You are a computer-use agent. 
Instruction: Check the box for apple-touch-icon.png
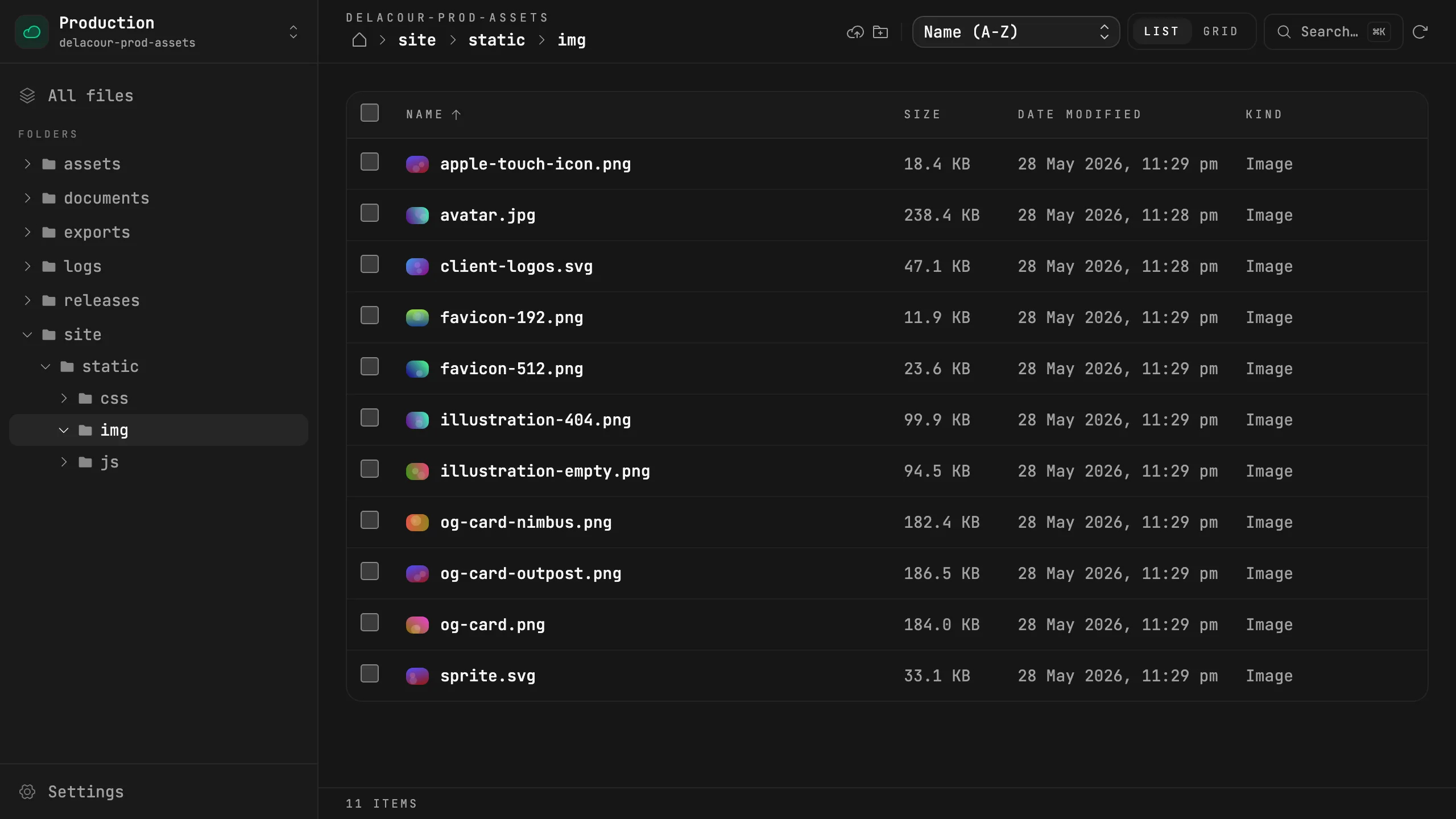click(370, 162)
